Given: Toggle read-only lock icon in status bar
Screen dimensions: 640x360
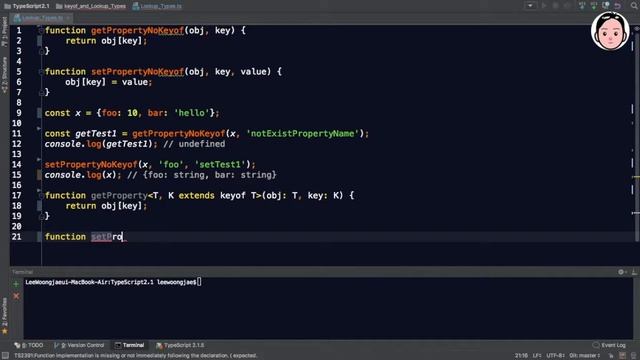Looking at the screenshot, I should [x=611, y=356].
